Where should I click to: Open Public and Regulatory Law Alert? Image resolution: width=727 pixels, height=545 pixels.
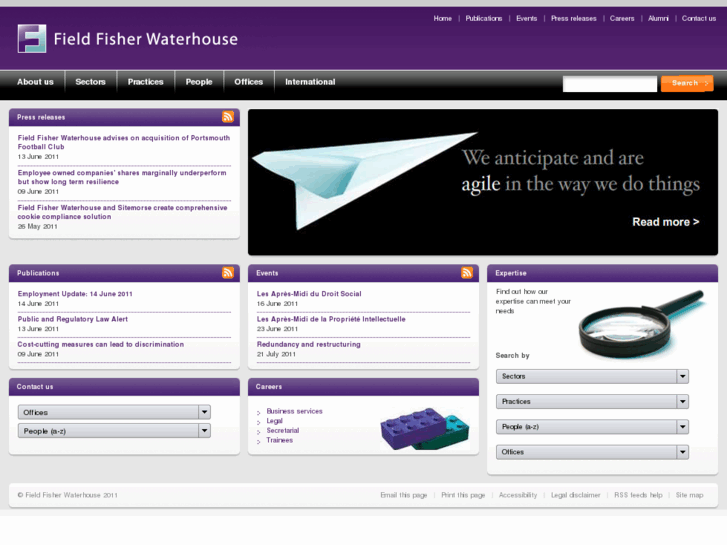(73, 319)
